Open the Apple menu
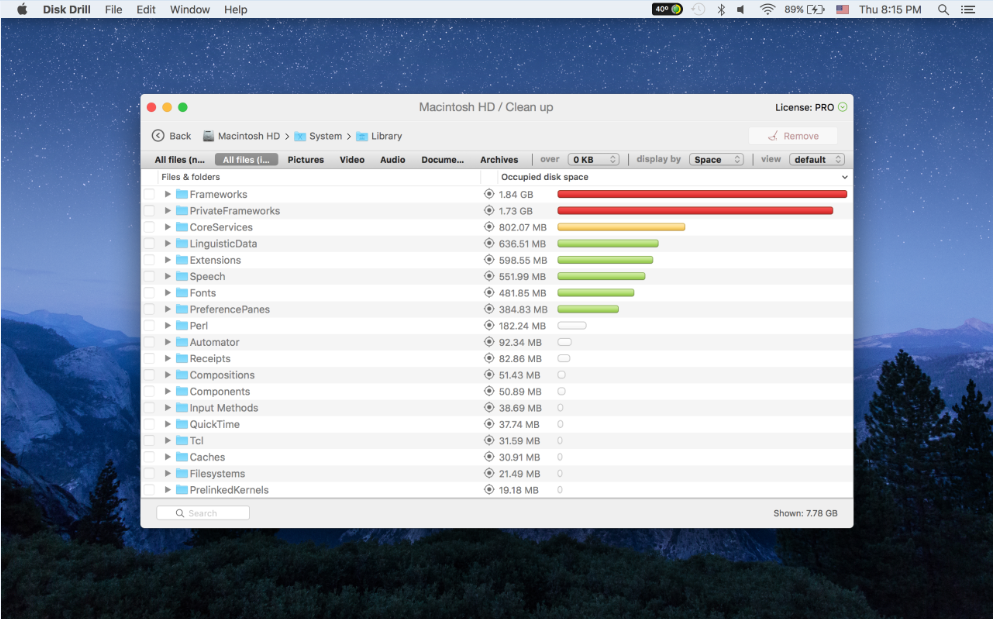Image resolution: width=993 pixels, height=619 pixels. [x=22, y=10]
